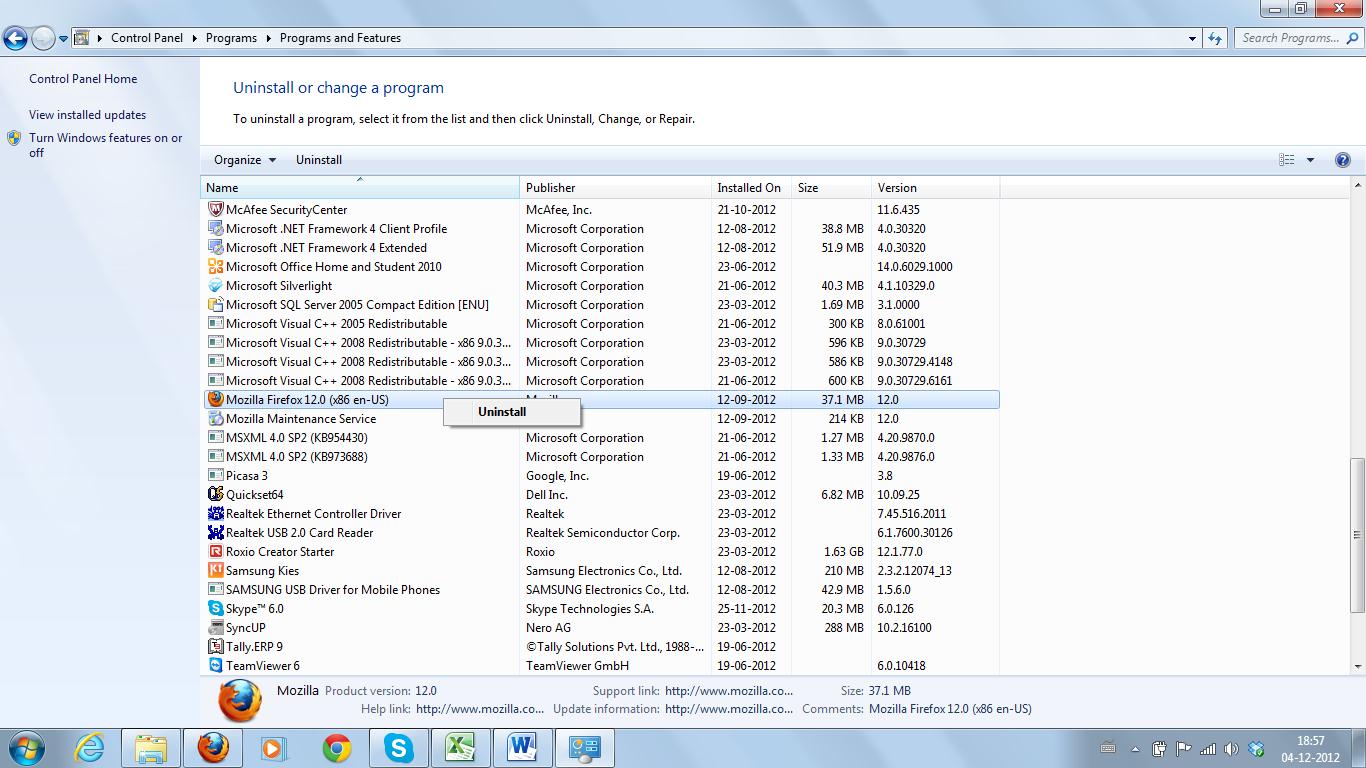The height and width of the screenshot is (768, 1366).
Task: Sort by Size column header
Action: click(832, 188)
